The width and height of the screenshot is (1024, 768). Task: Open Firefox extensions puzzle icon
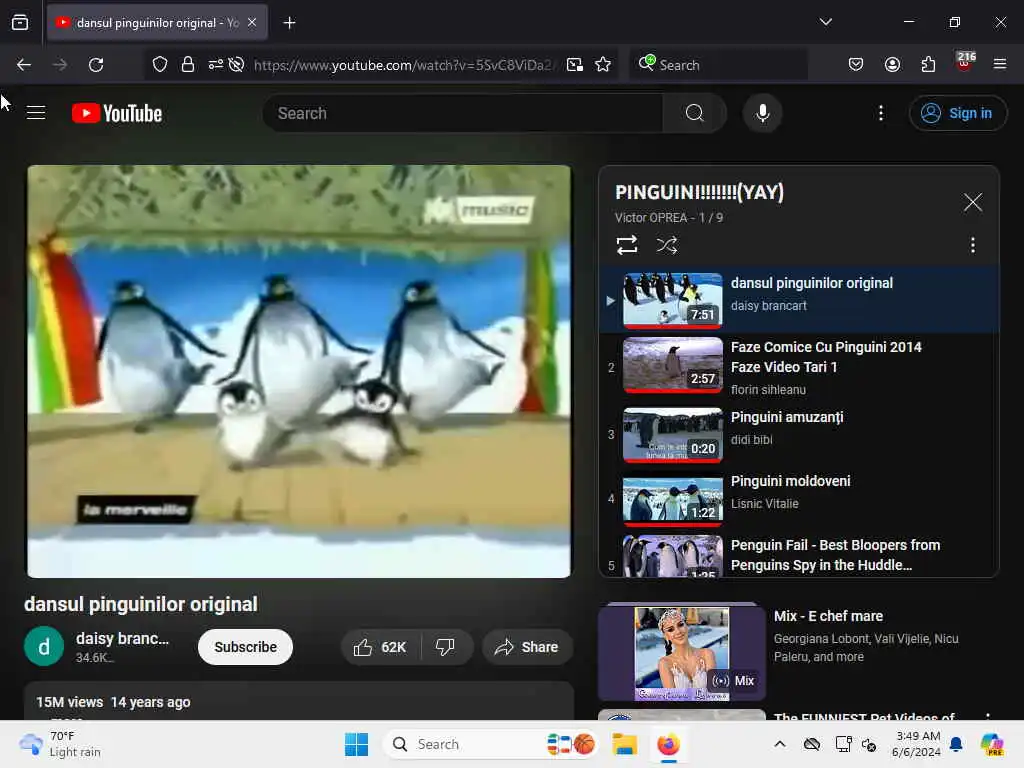(x=928, y=64)
